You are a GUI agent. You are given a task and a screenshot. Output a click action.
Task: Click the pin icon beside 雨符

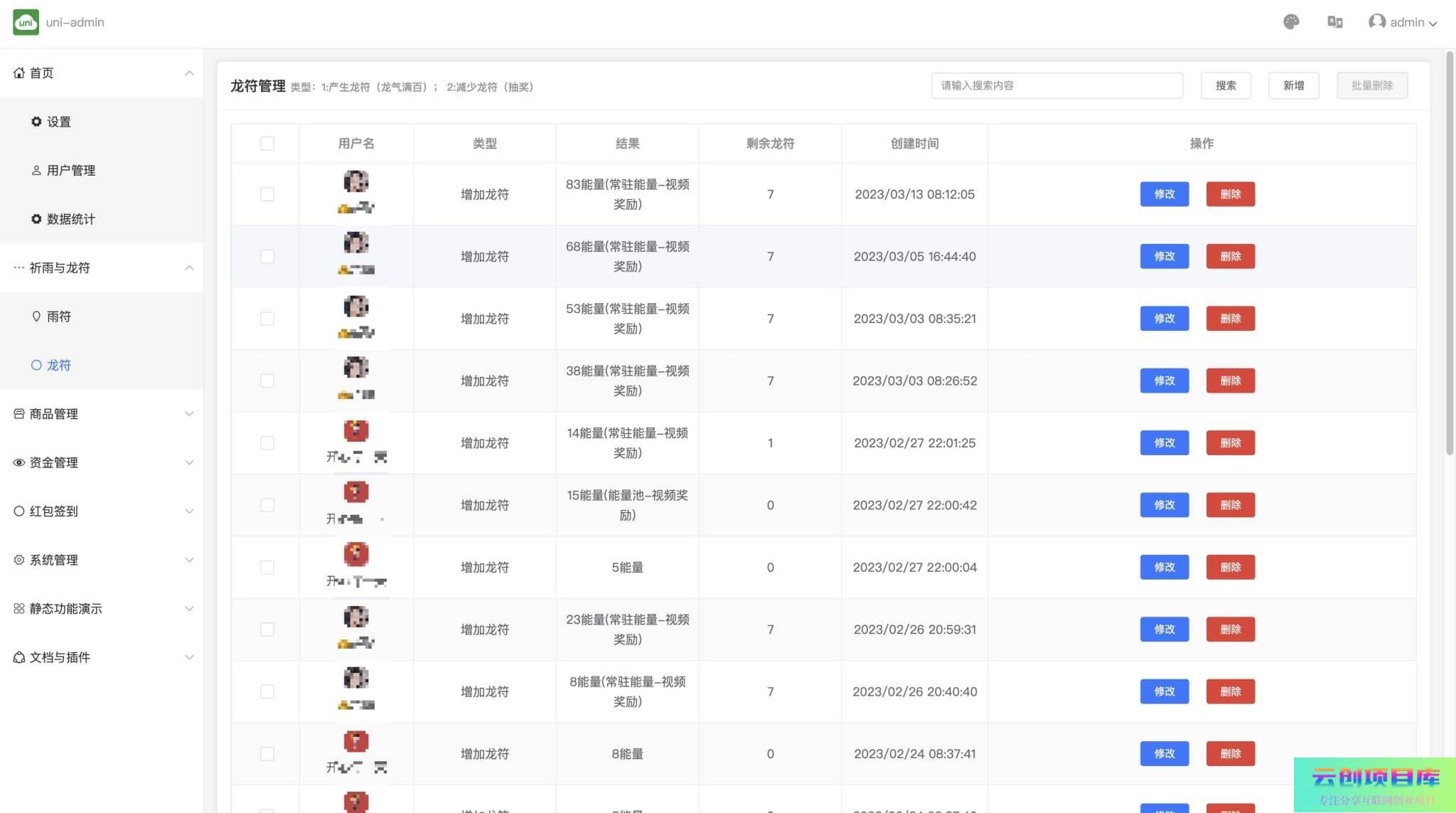pyautogui.click(x=36, y=317)
